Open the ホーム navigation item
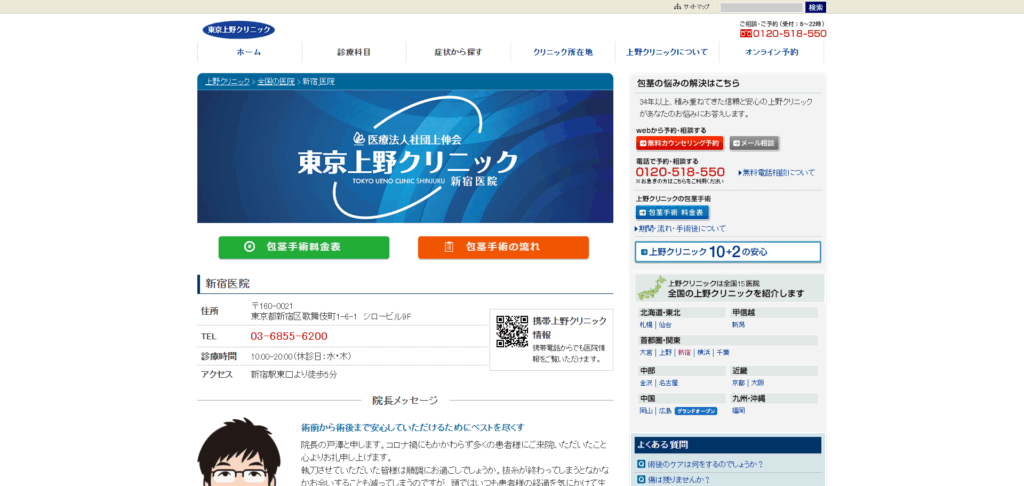Image resolution: width=1024 pixels, height=486 pixels. click(249, 52)
